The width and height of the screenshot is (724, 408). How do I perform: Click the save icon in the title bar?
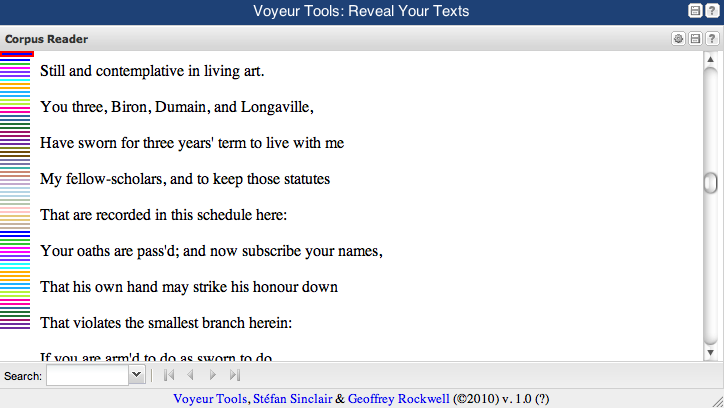tap(695, 11)
